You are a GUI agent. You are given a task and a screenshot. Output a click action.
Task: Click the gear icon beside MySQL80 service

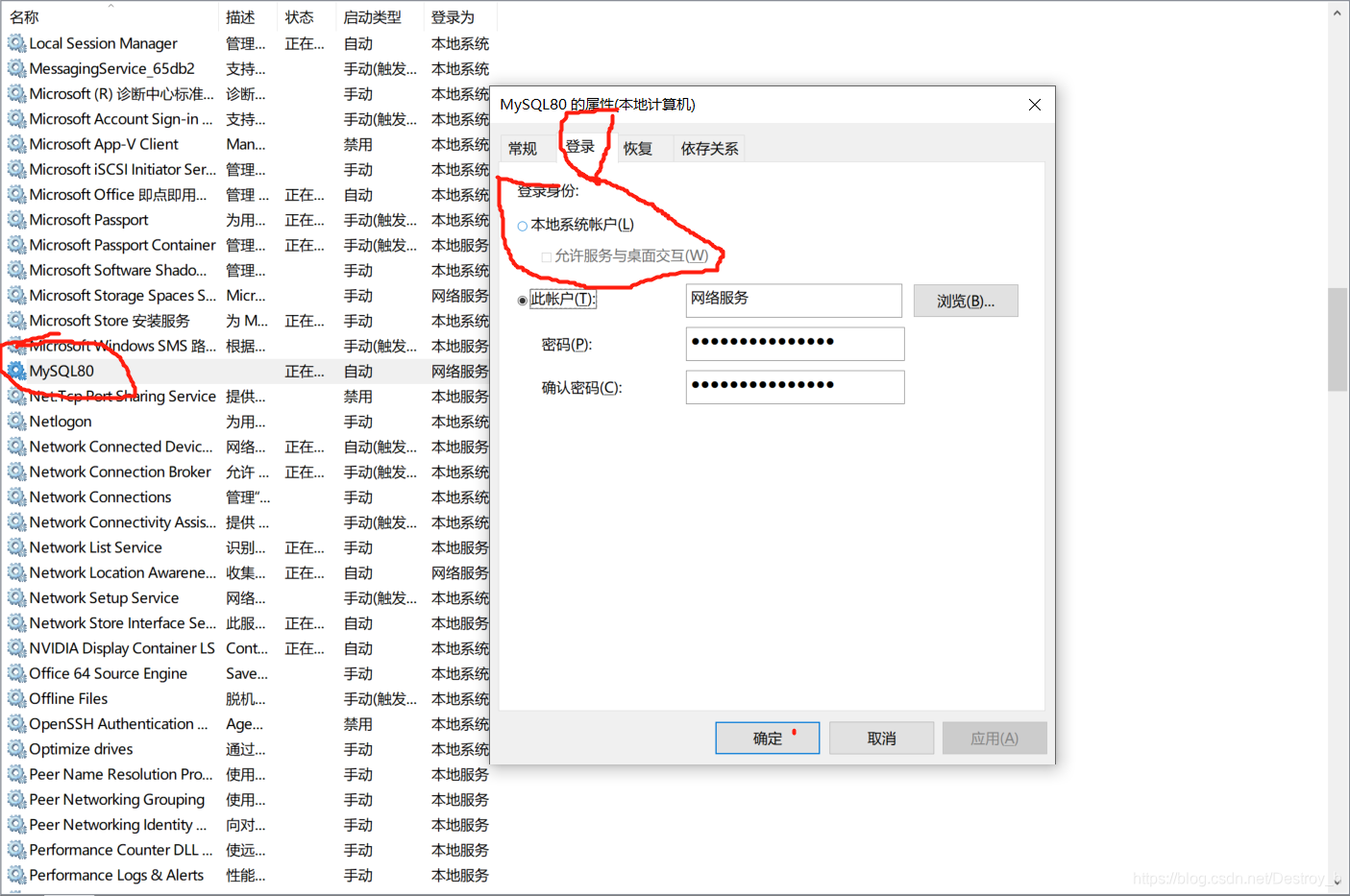(x=16, y=371)
